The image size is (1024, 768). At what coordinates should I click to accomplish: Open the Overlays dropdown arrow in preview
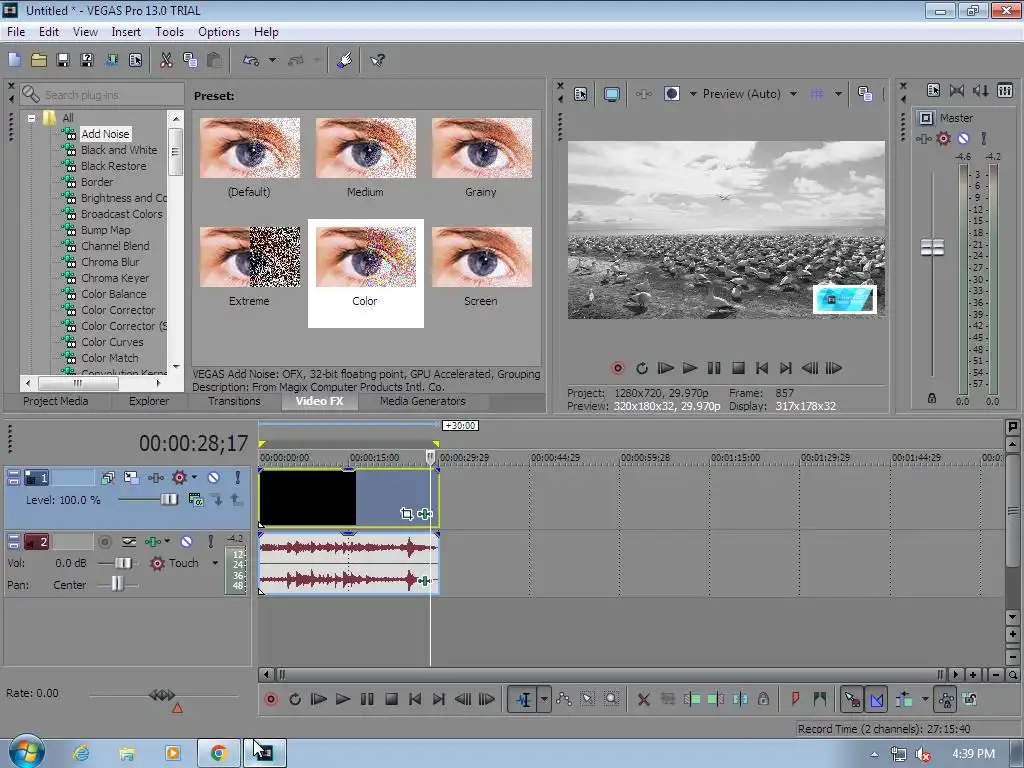tap(839, 94)
